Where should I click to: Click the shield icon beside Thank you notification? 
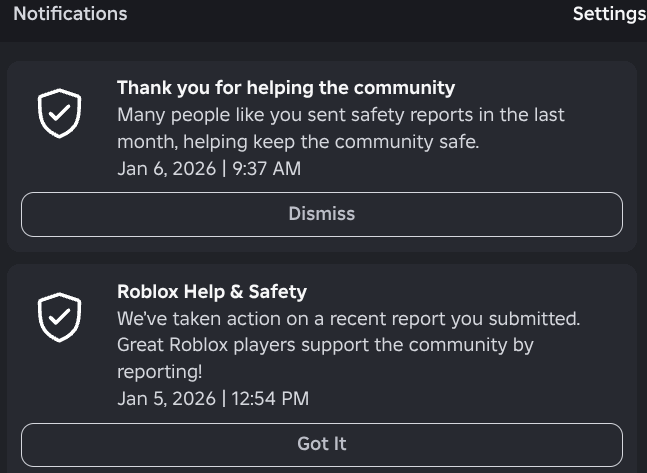click(59, 114)
